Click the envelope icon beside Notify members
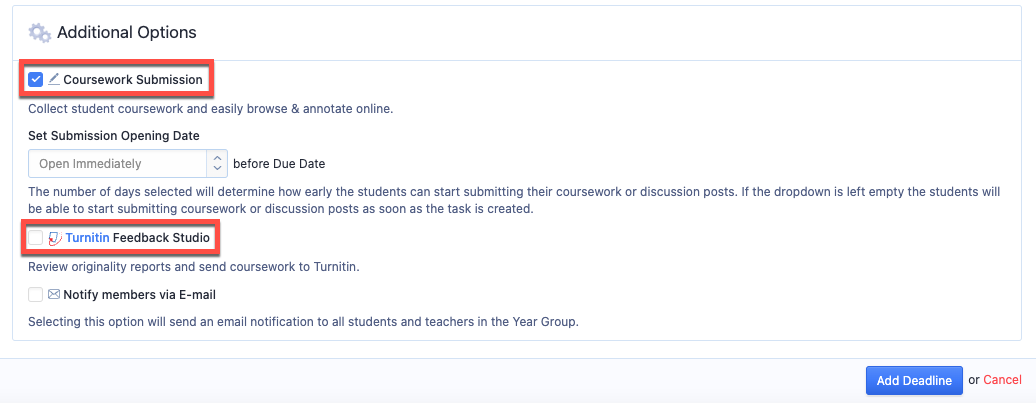Image resolution: width=1036 pixels, height=403 pixels. pyautogui.click(x=54, y=295)
